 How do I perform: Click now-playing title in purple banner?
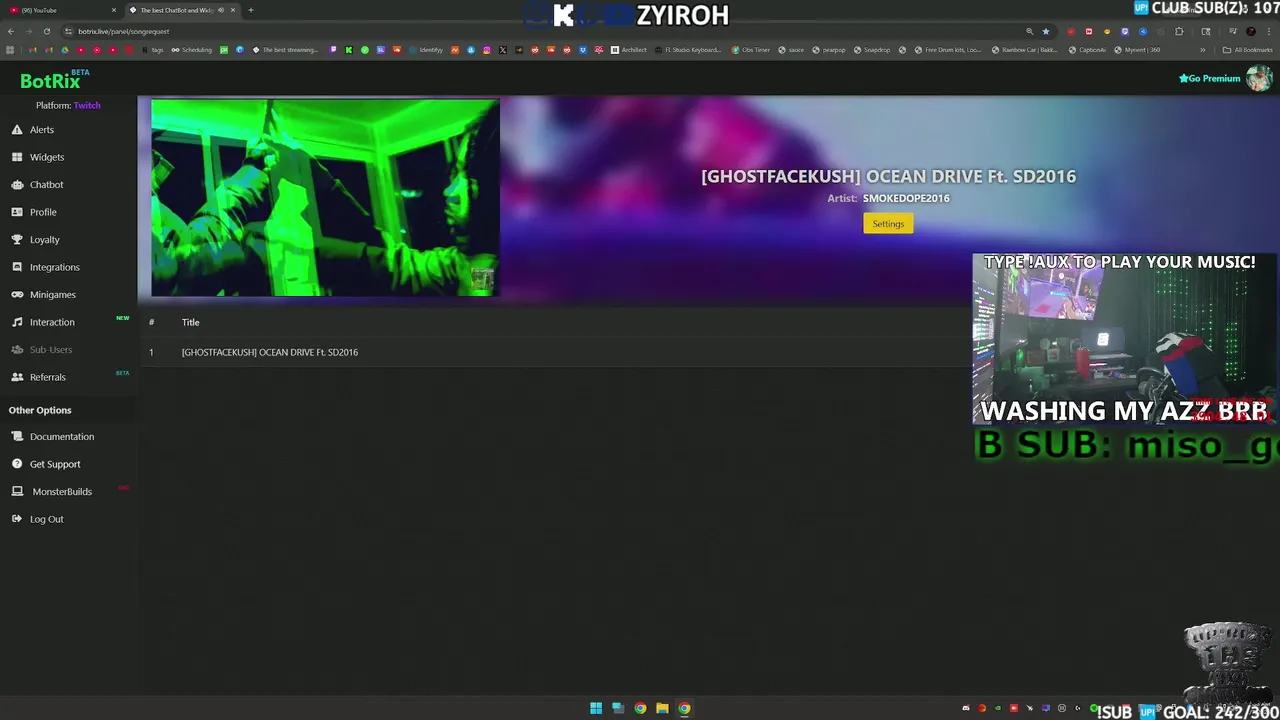[x=888, y=176]
